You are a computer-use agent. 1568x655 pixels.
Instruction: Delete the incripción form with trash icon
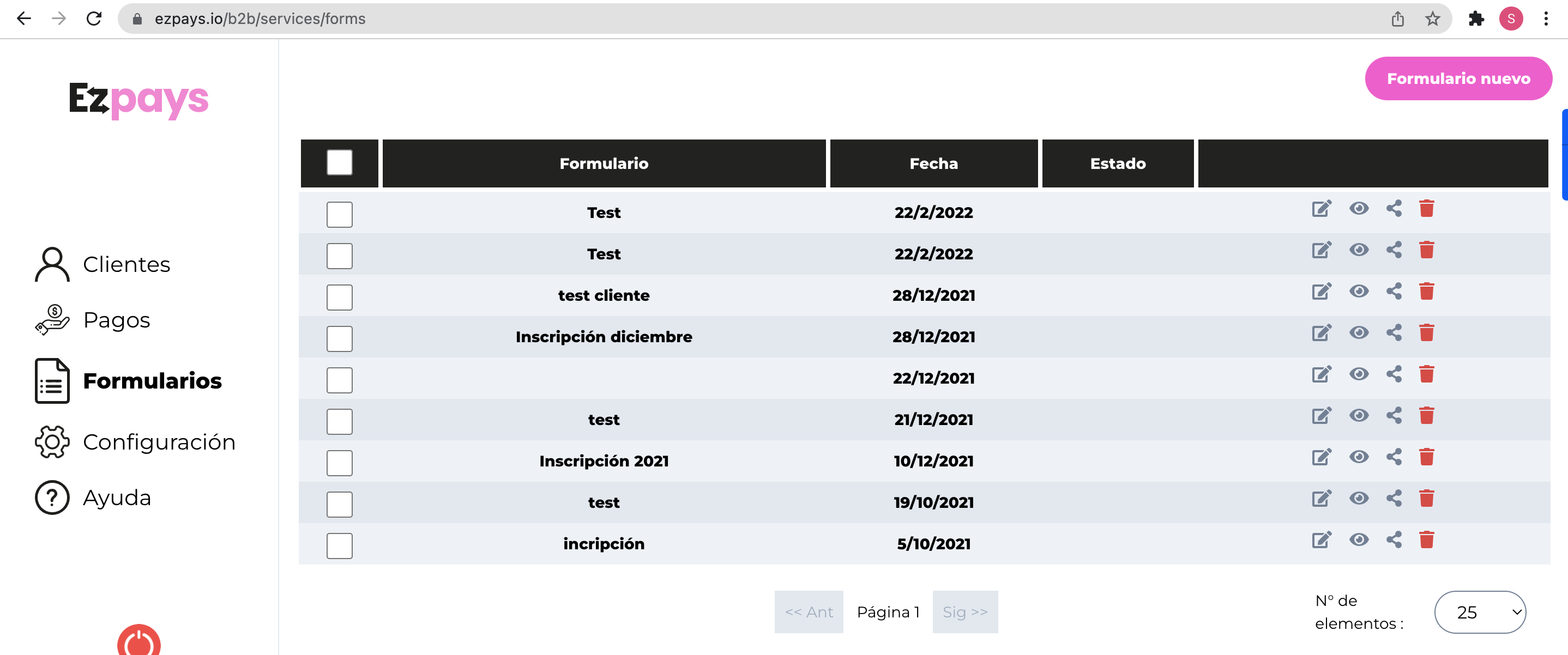pyautogui.click(x=1426, y=540)
